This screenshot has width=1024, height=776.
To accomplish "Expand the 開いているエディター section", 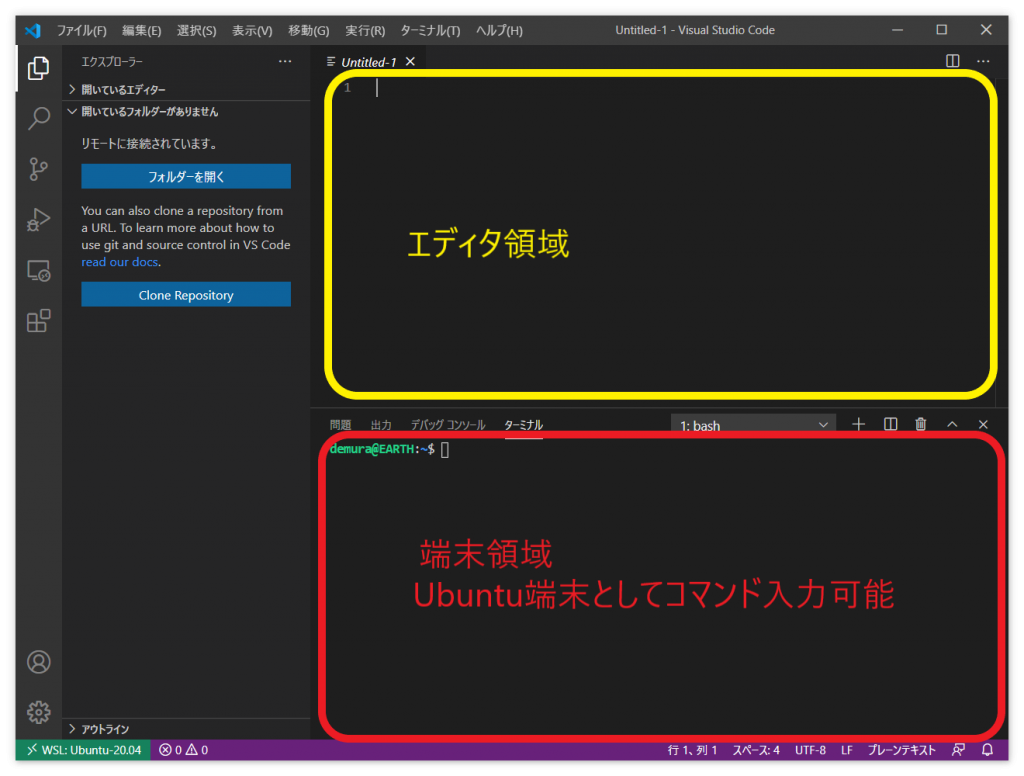I will click(123, 90).
